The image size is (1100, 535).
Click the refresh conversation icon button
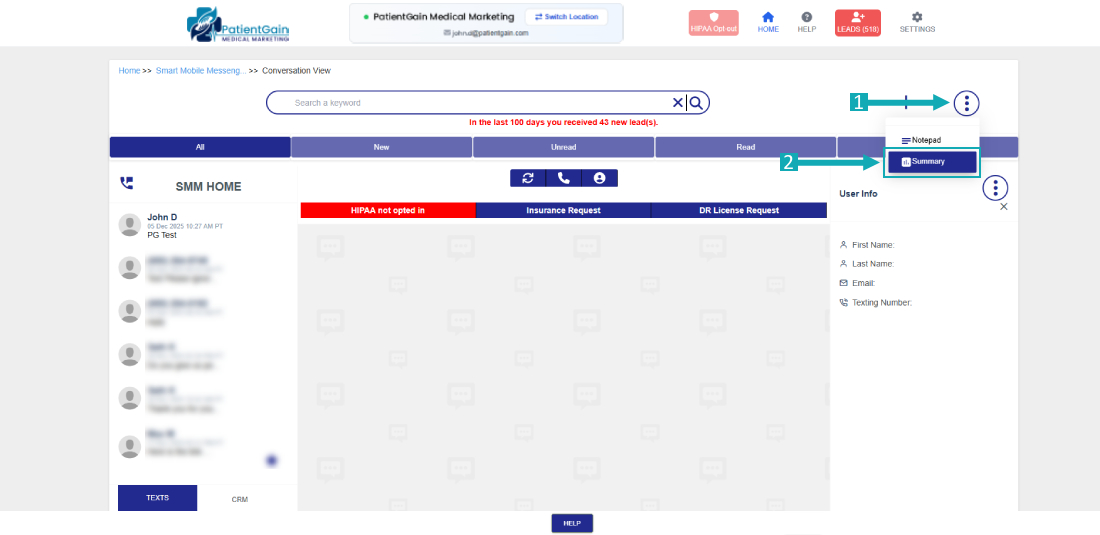pos(528,178)
